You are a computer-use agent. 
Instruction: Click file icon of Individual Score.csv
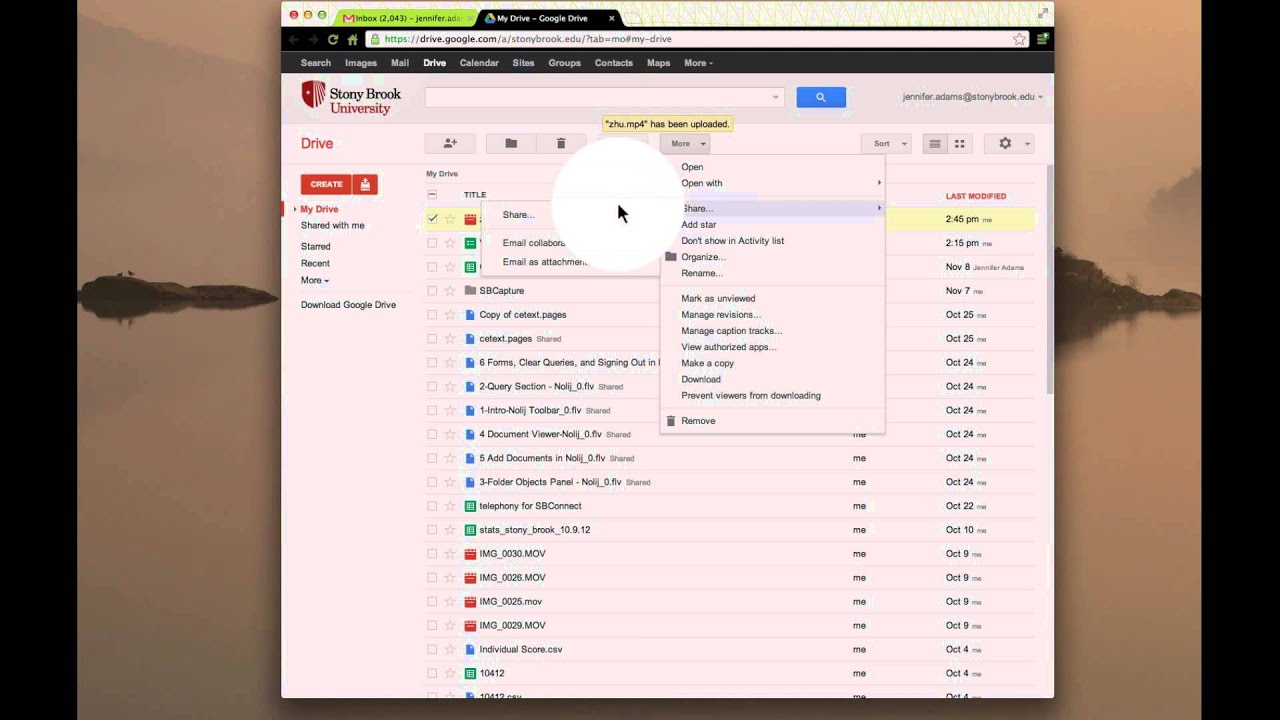470,649
